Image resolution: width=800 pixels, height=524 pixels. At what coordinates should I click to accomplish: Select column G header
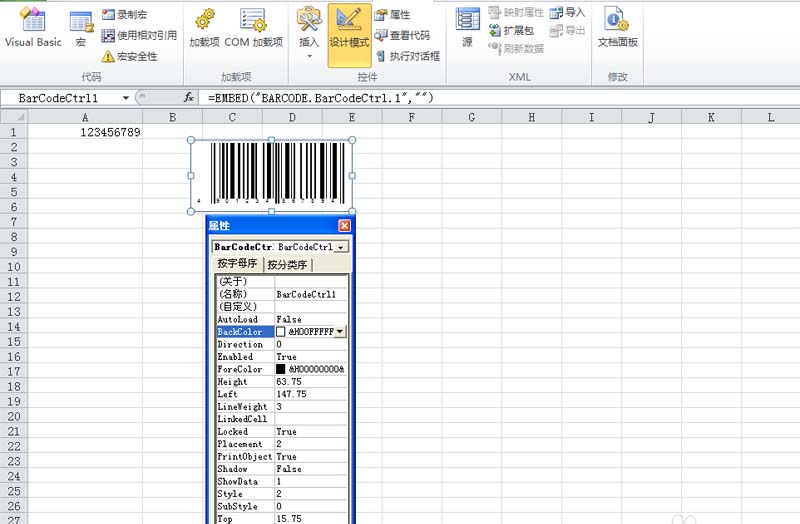pyautogui.click(x=471, y=117)
